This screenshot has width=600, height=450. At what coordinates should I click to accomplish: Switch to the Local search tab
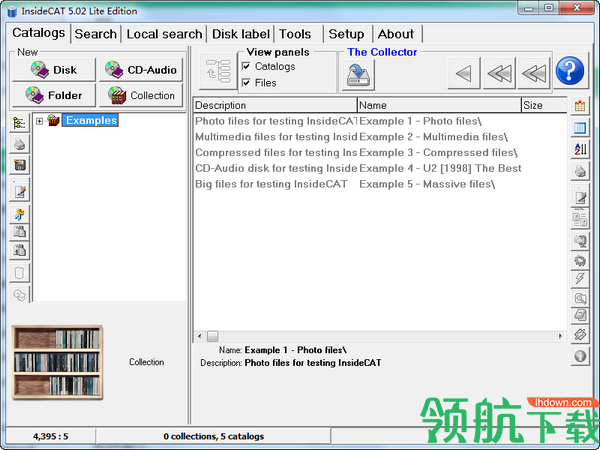pyautogui.click(x=164, y=34)
